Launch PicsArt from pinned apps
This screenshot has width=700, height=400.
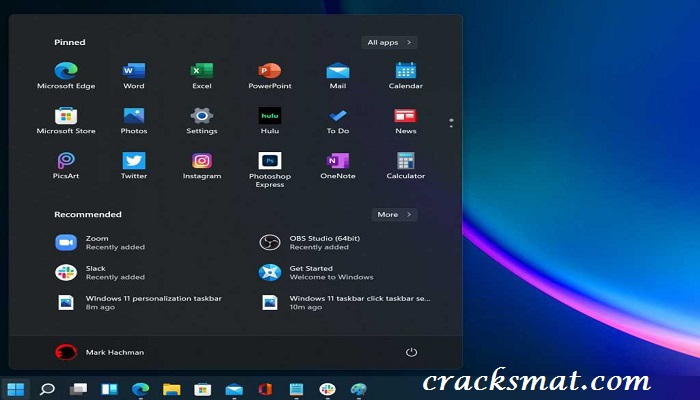tap(66, 166)
